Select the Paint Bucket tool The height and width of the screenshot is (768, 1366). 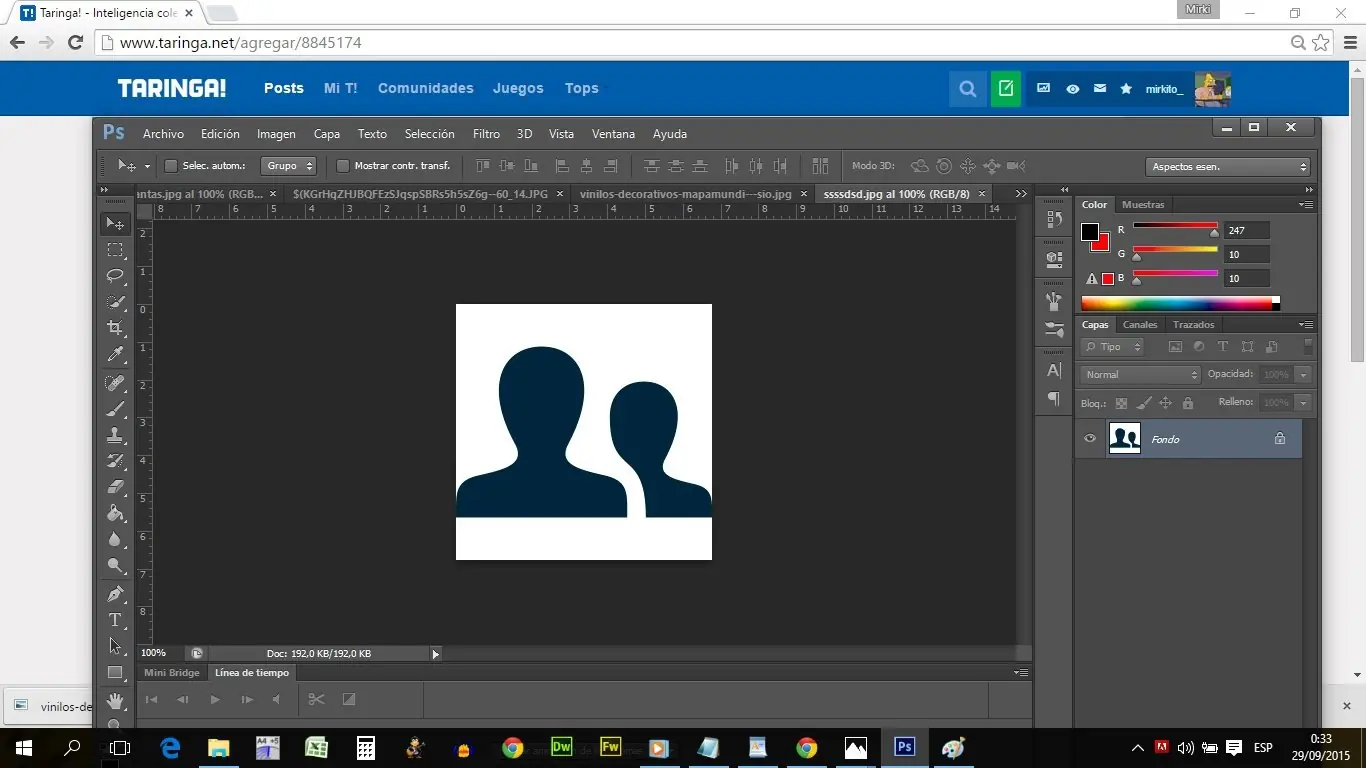[115, 513]
